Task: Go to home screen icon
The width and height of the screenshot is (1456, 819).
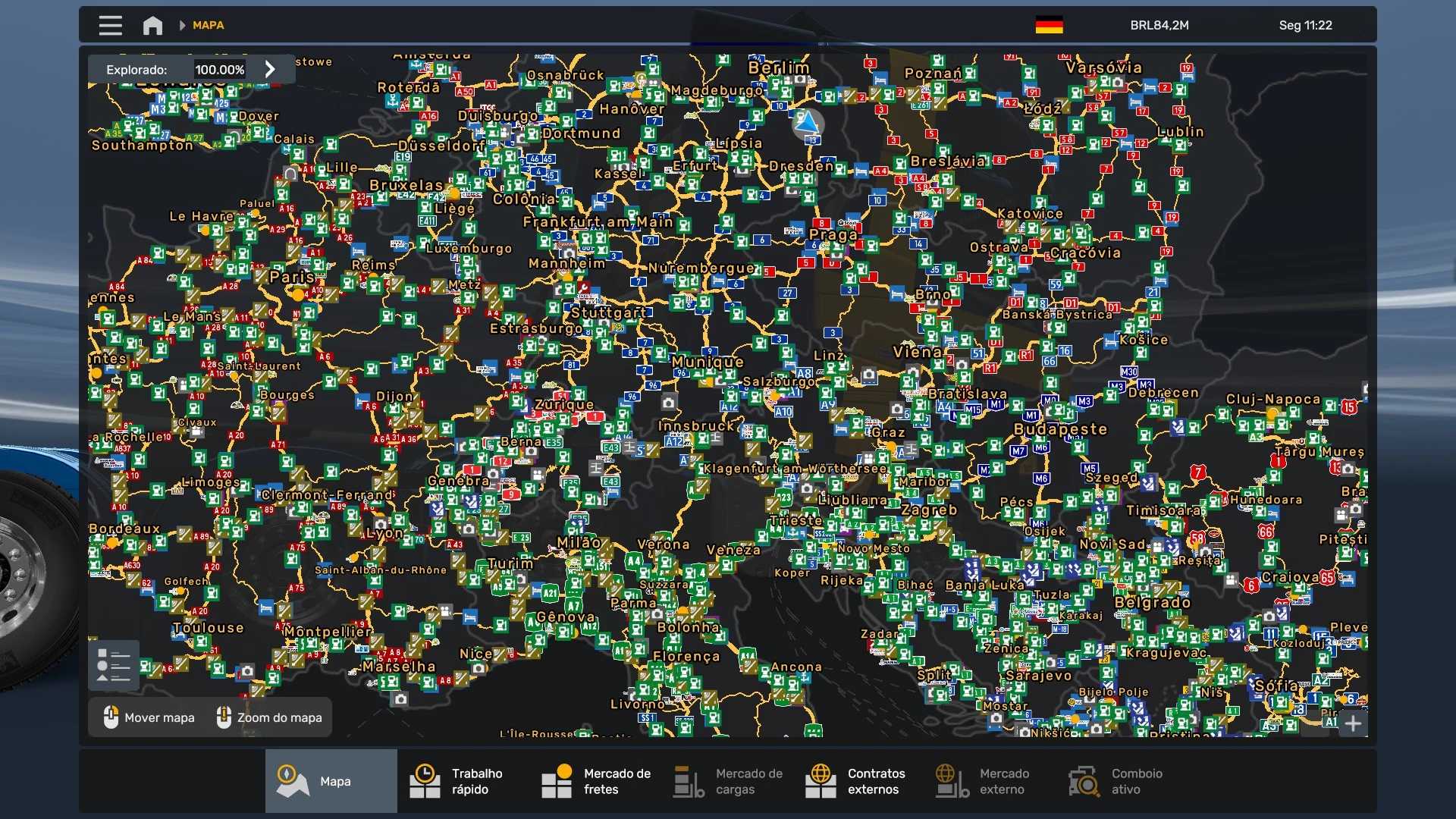Action: (x=152, y=26)
